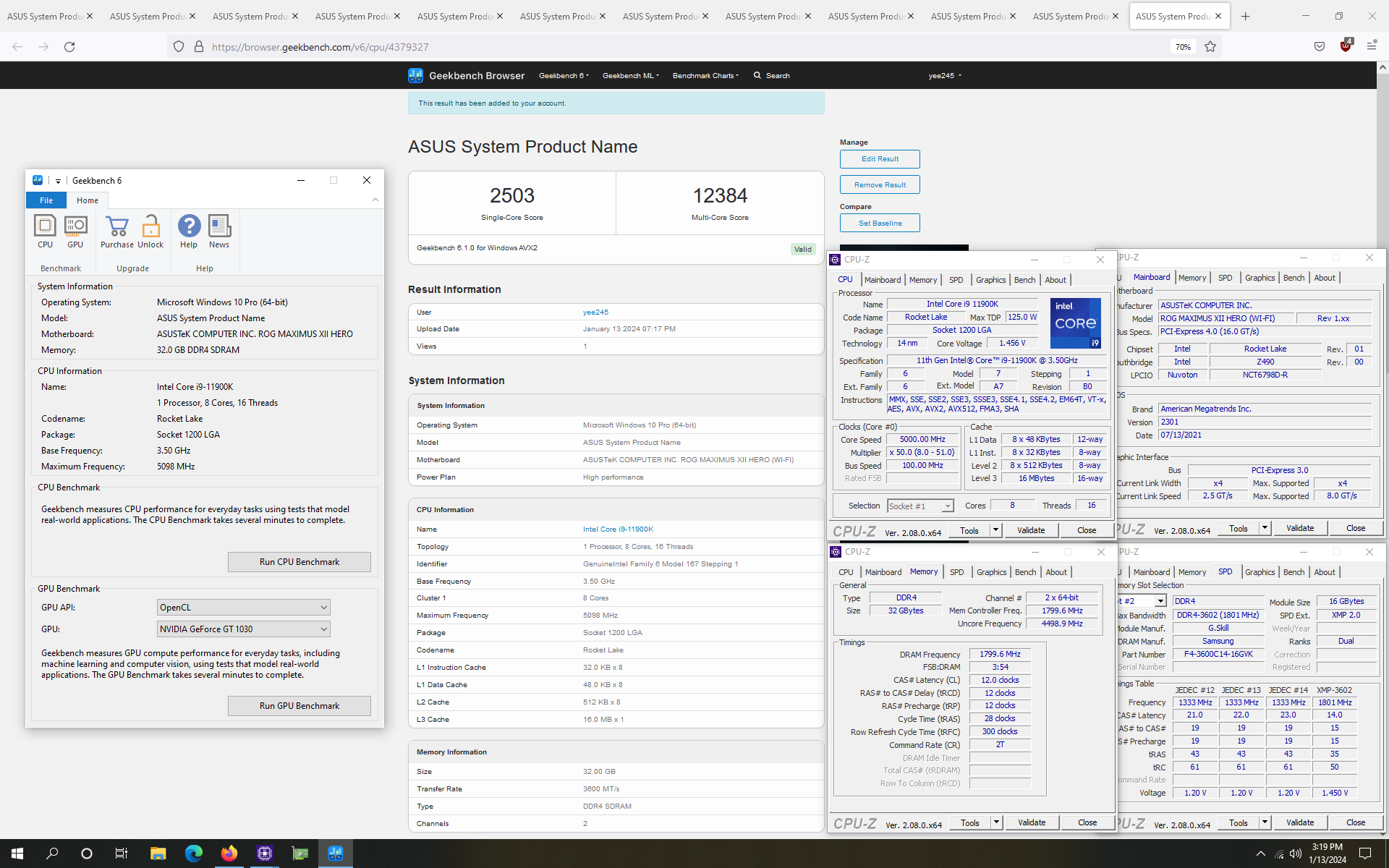Run the CPU Benchmark
The image size is (1389, 868).
point(300,562)
